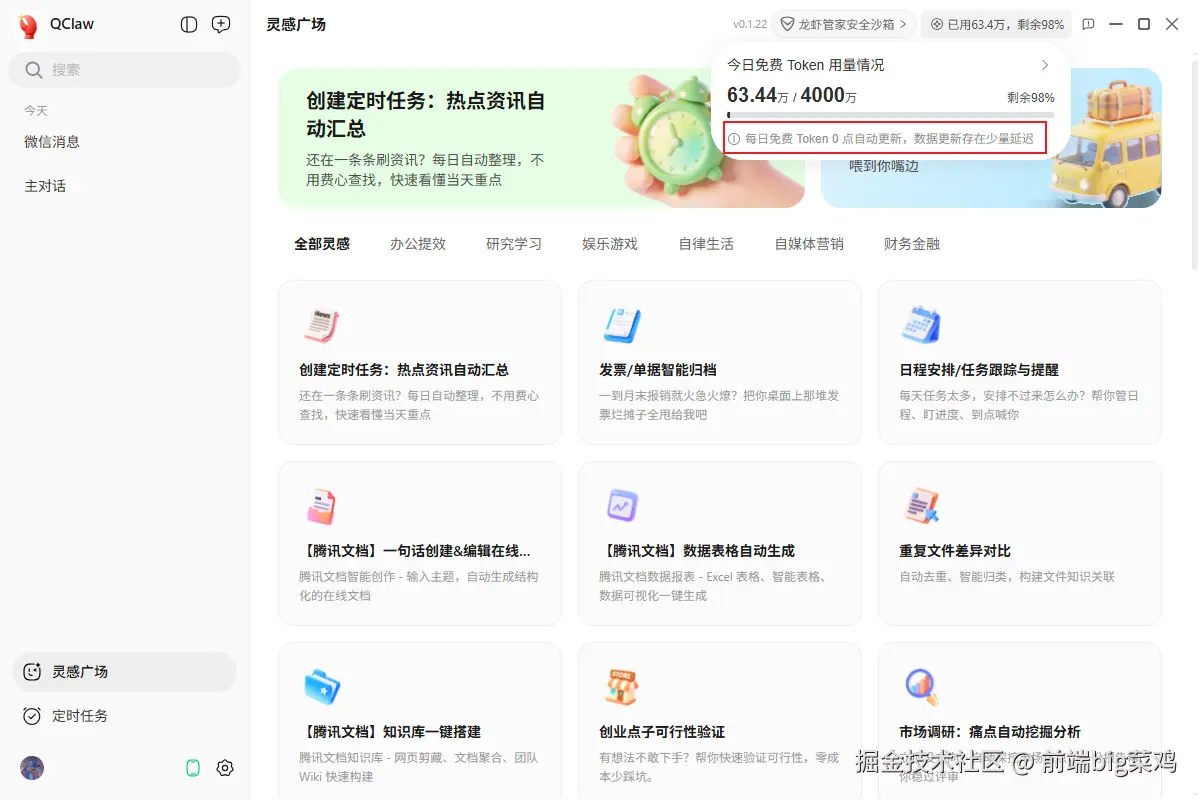Toggle the feedback bubble icon in title bar
The image size is (1200, 800).
1089,23
